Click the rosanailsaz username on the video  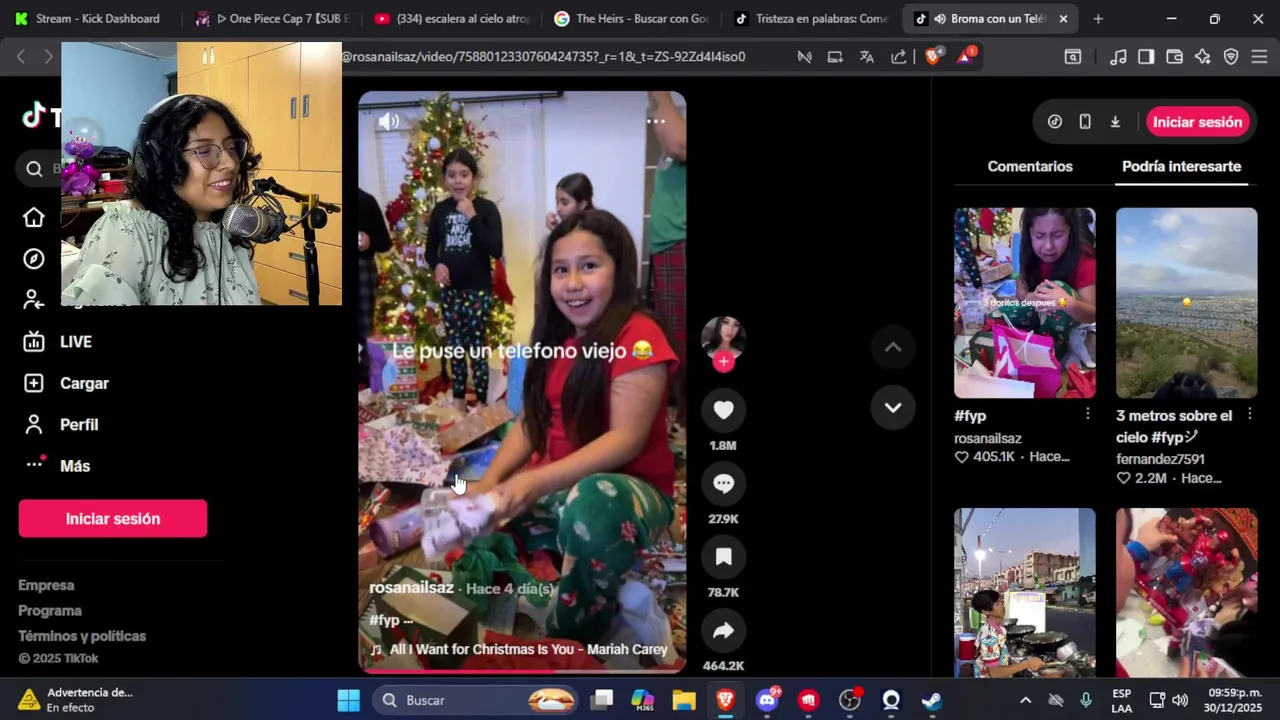pyautogui.click(x=411, y=588)
